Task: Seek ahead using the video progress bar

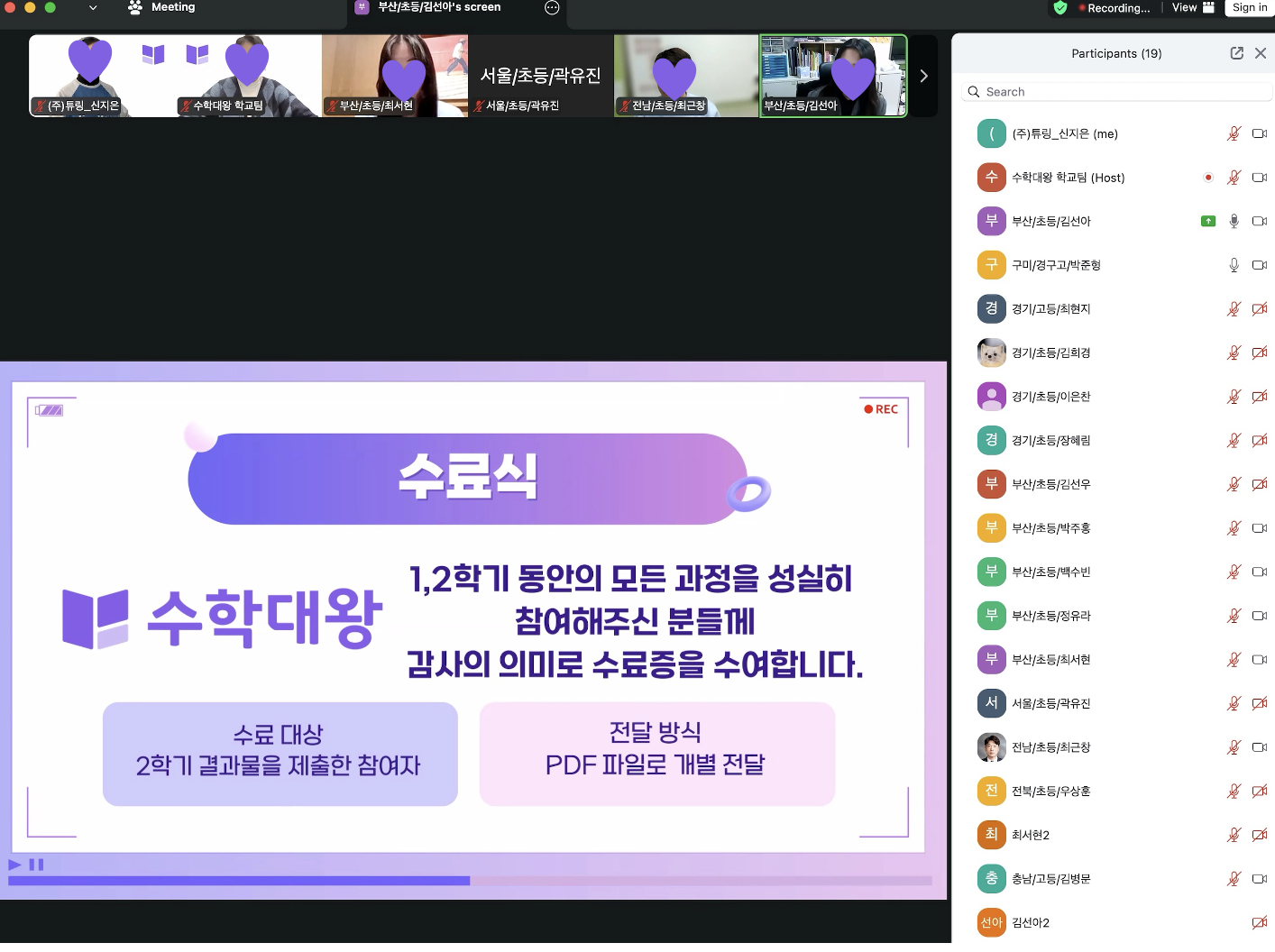Action: pos(631,881)
